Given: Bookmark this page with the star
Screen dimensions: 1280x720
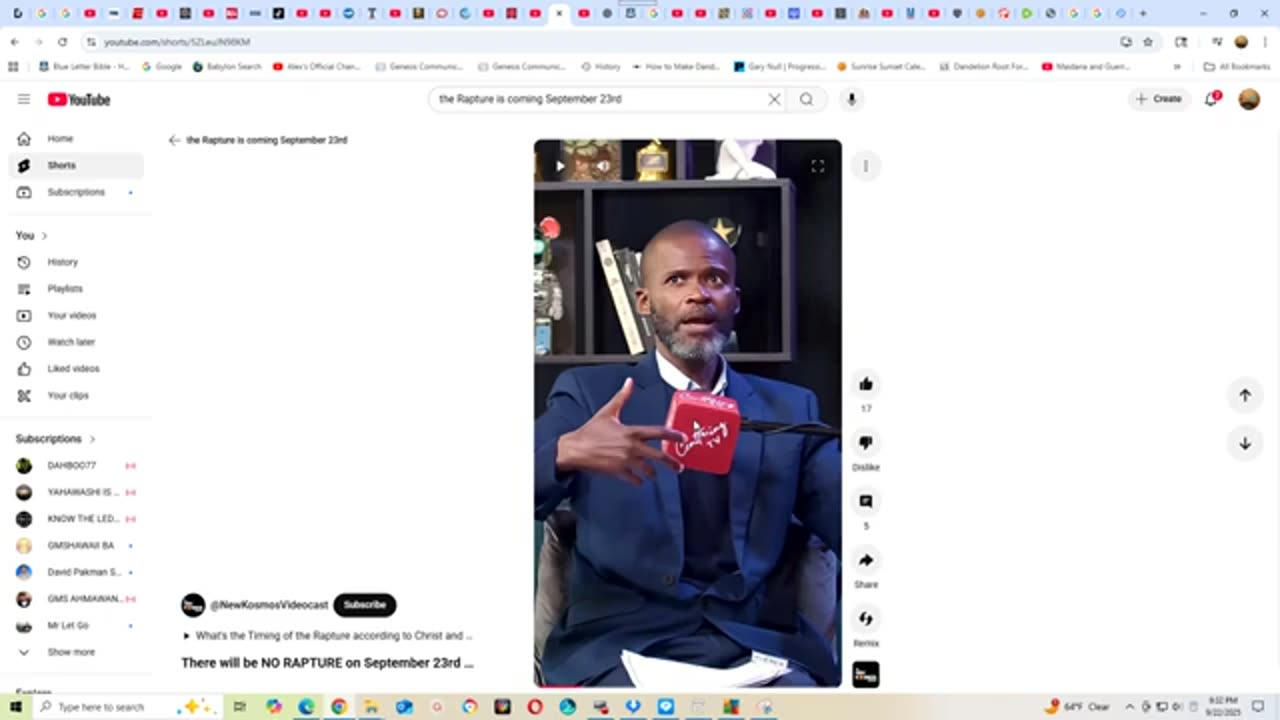Looking at the screenshot, I should point(1148,42).
